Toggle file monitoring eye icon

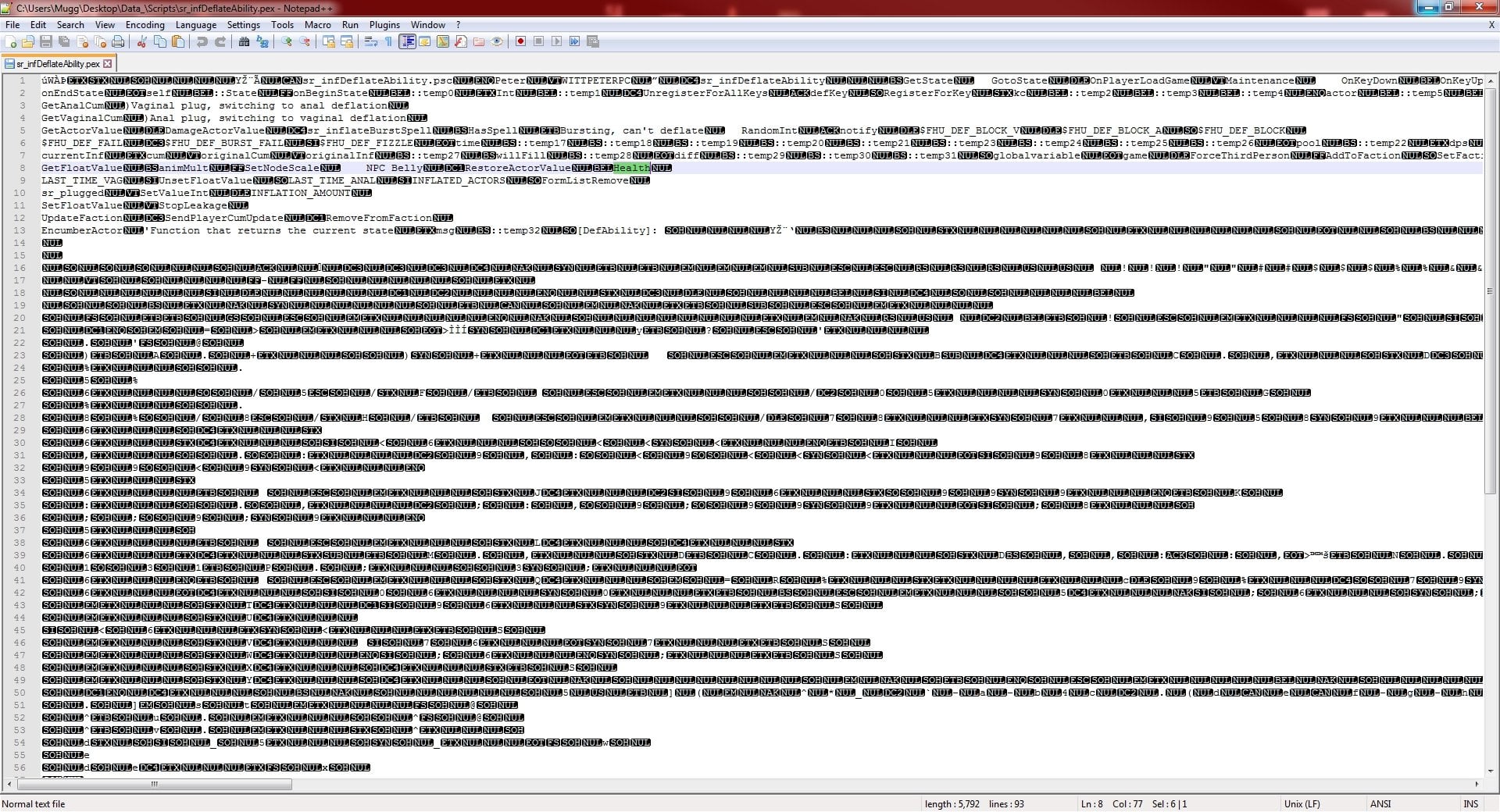[x=497, y=41]
